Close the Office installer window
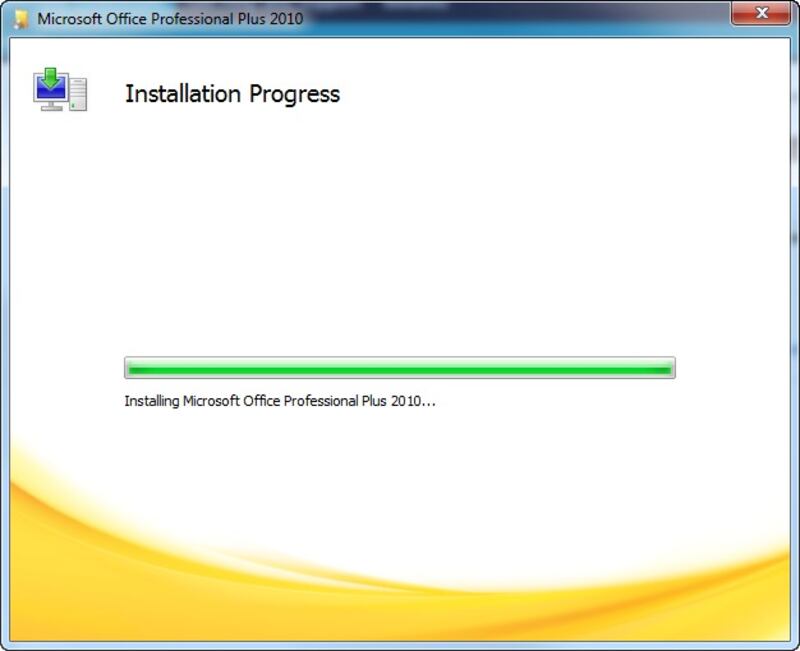 (x=764, y=15)
